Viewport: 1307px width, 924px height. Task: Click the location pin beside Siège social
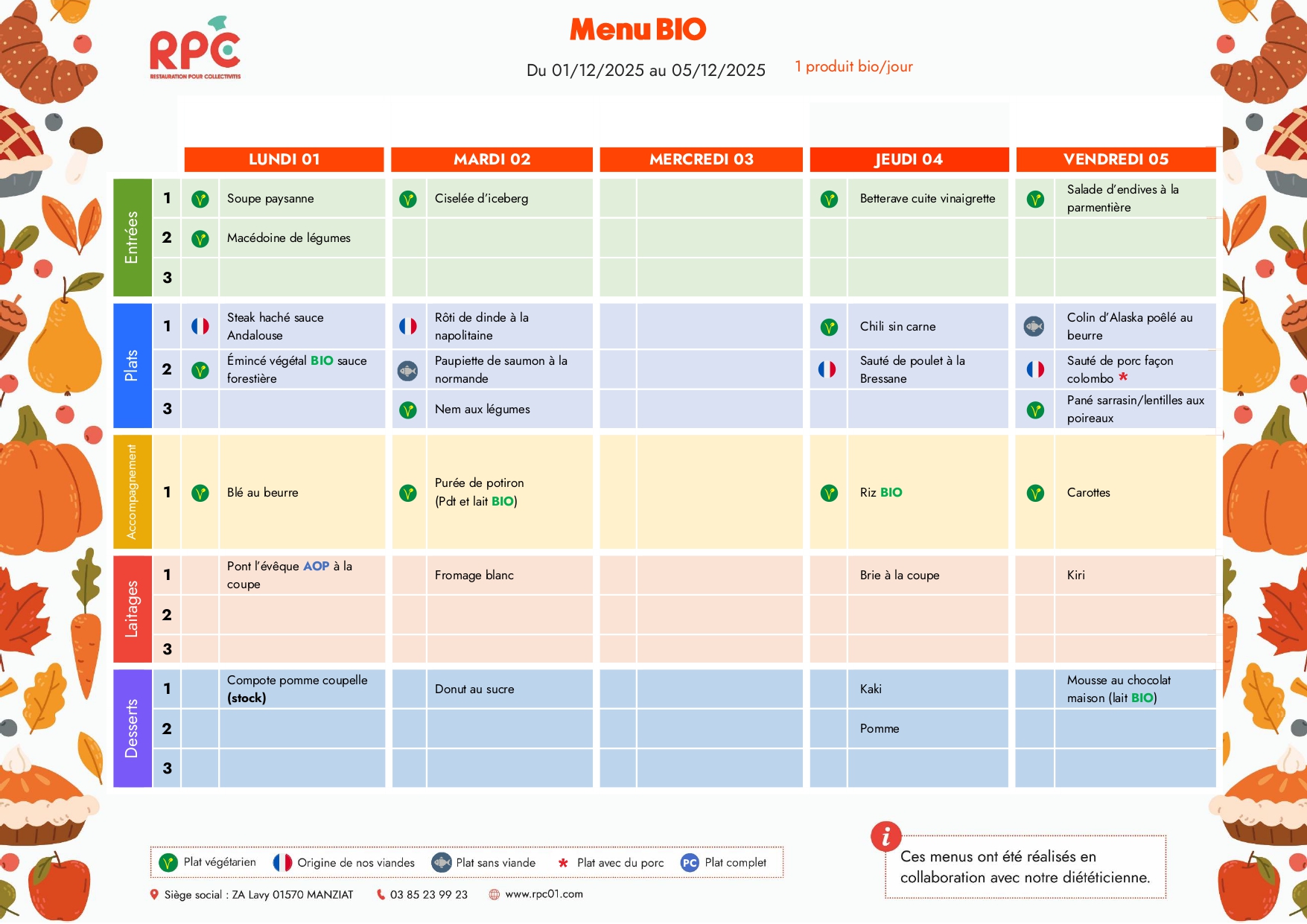coord(154,895)
